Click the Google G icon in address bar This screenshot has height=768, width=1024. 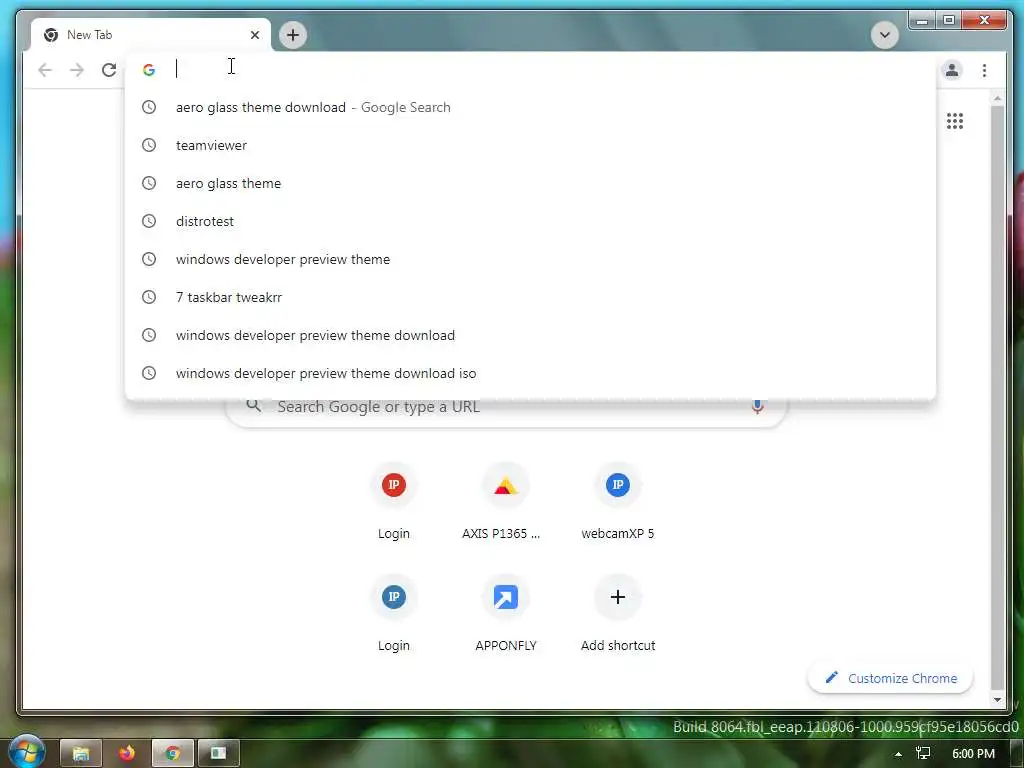click(x=149, y=70)
